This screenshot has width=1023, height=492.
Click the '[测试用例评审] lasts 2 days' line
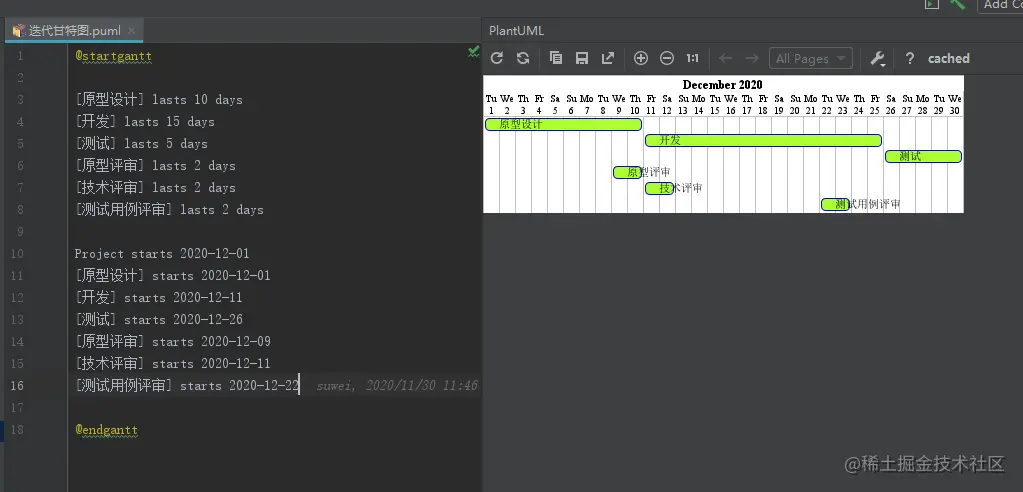170,210
